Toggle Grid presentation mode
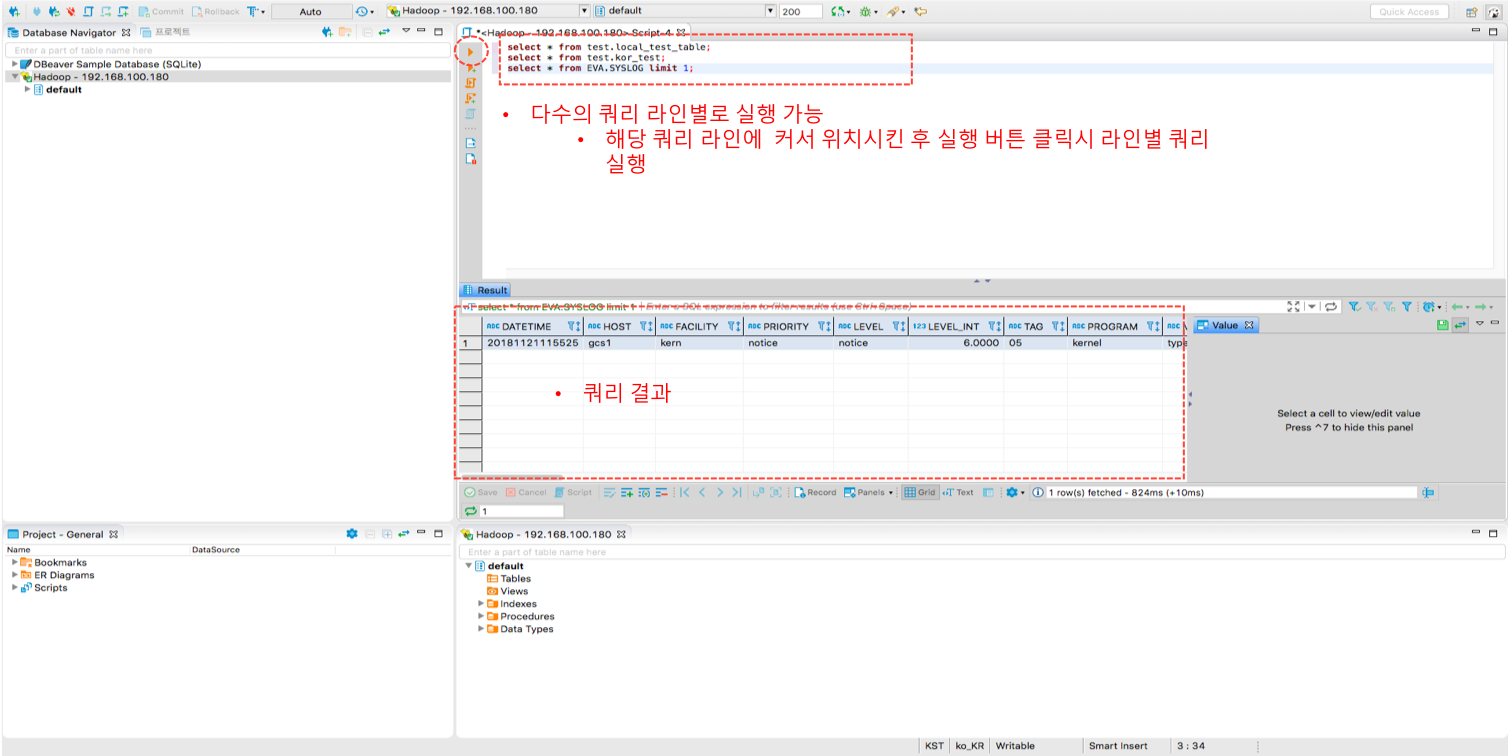 click(x=920, y=493)
